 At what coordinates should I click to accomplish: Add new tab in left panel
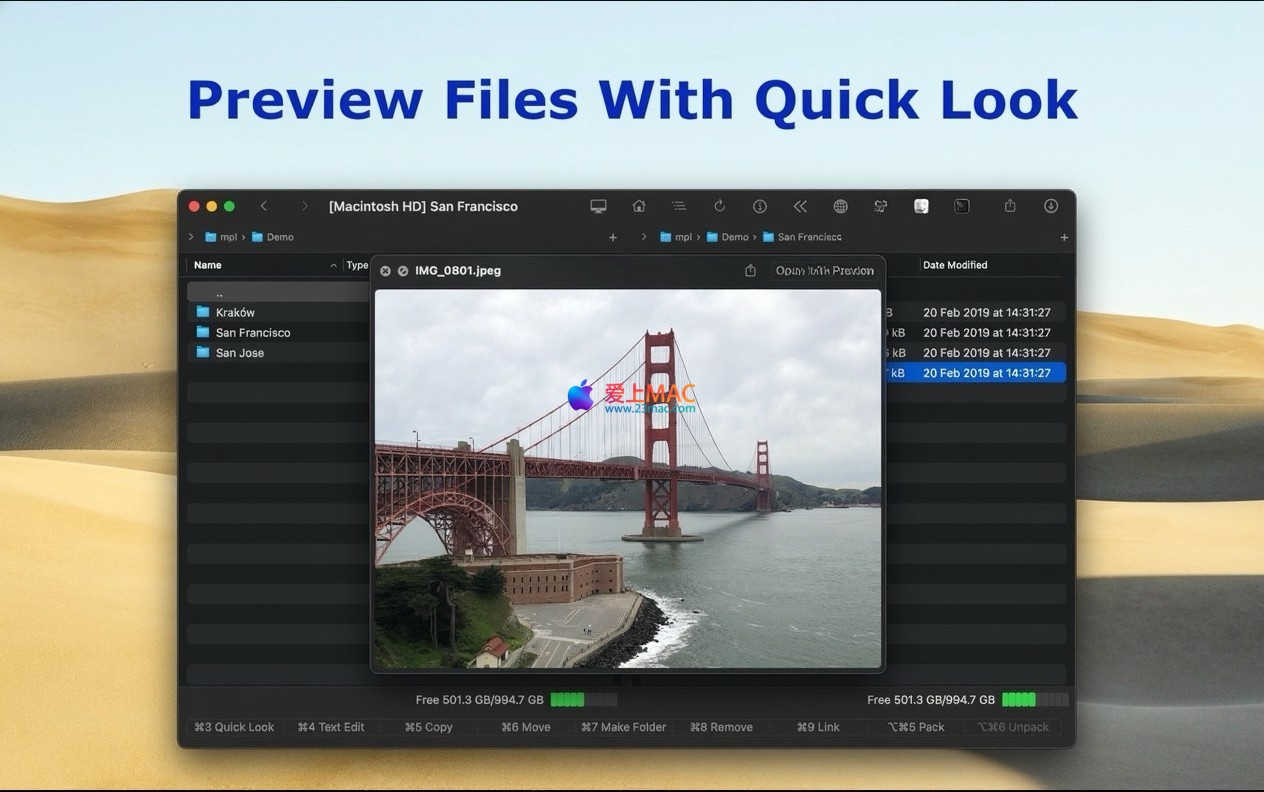pyautogui.click(x=613, y=237)
